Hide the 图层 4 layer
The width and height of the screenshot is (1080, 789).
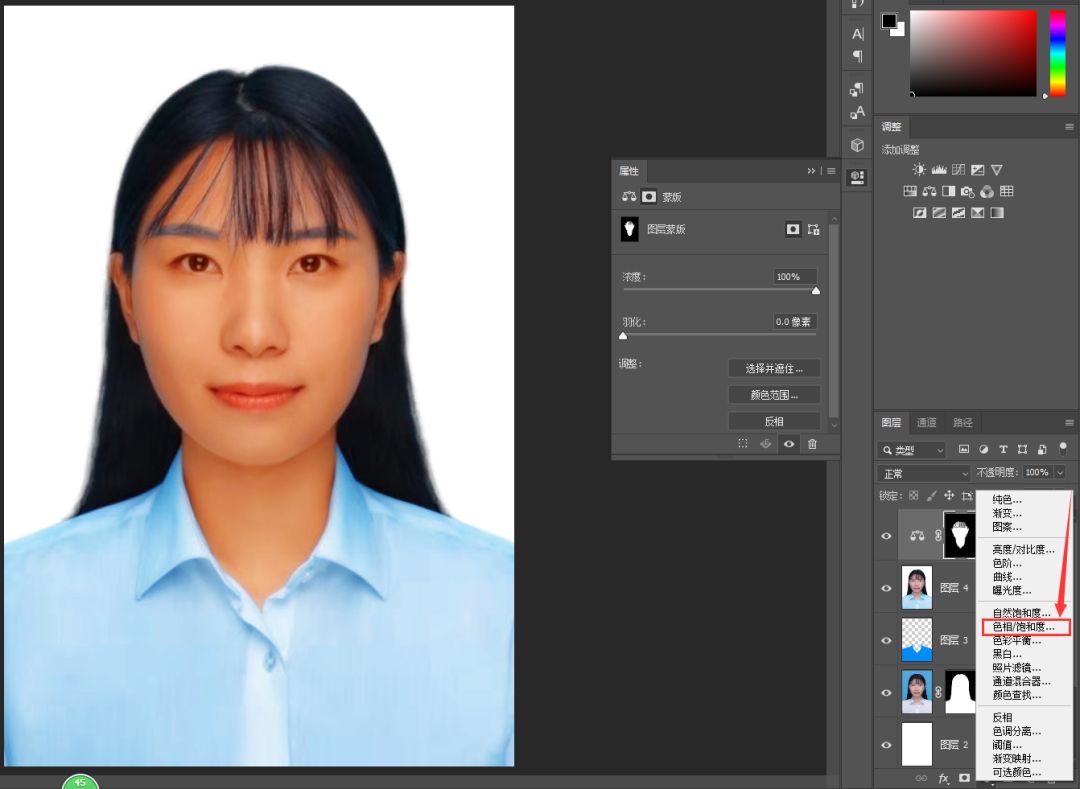coord(885,588)
